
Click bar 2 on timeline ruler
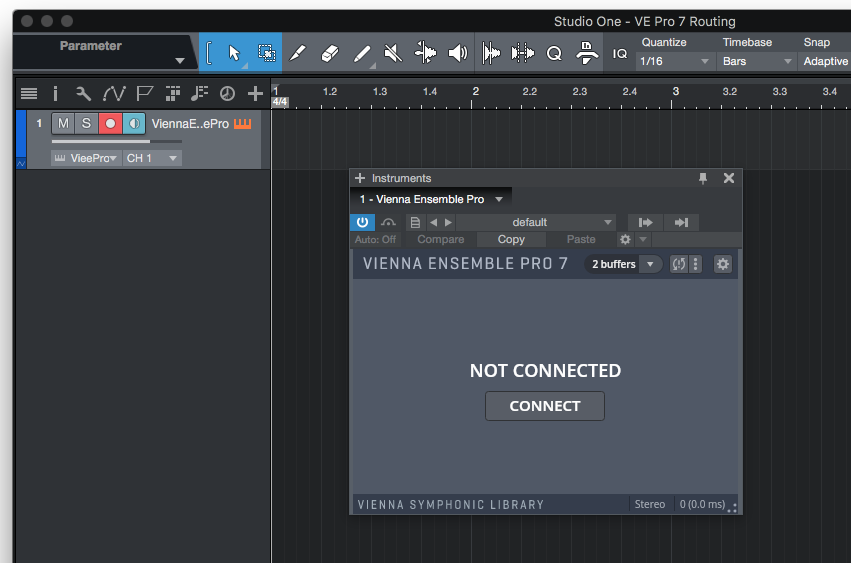pos(475,92)
